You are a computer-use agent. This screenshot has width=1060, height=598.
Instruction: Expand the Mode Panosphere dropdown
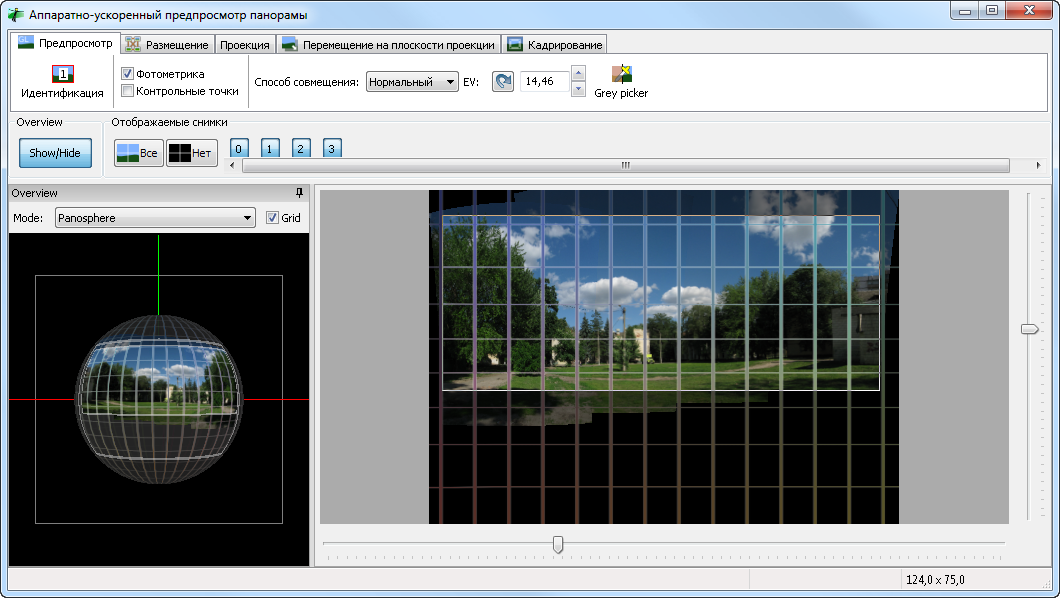pos(155,217)
